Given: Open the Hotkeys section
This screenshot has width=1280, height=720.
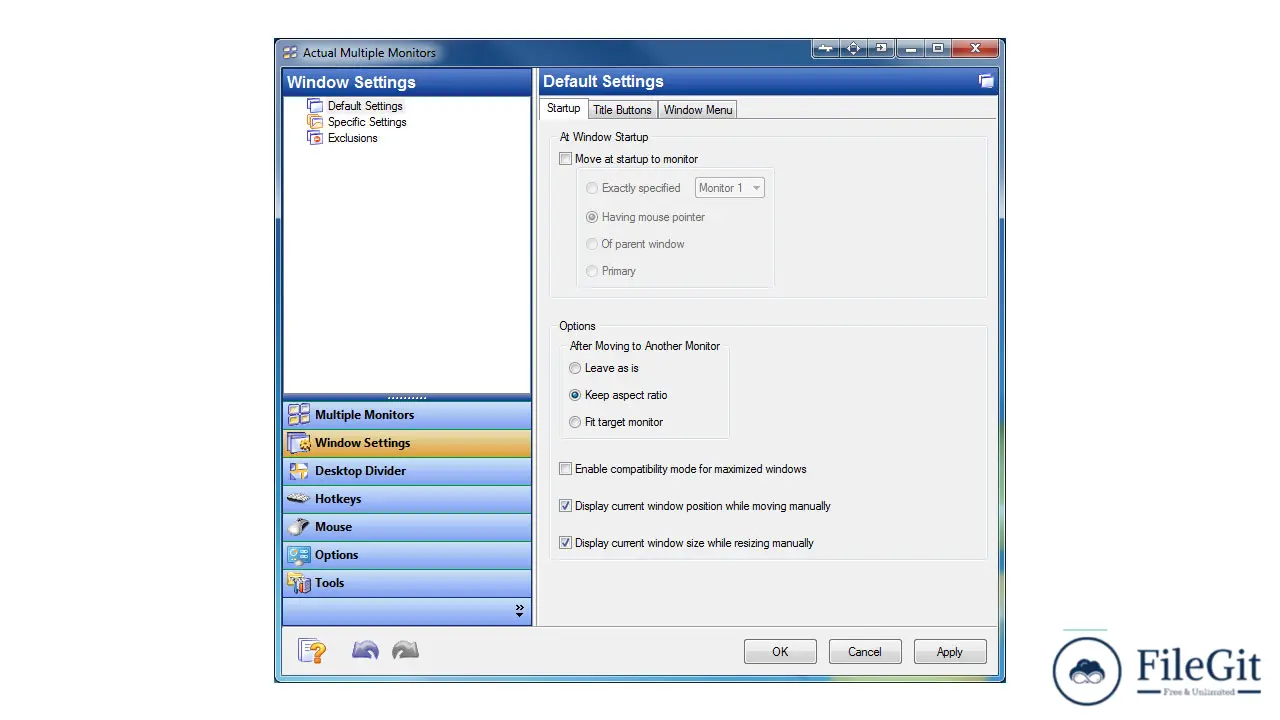Looking at the screenshot, I should (407, 499).
